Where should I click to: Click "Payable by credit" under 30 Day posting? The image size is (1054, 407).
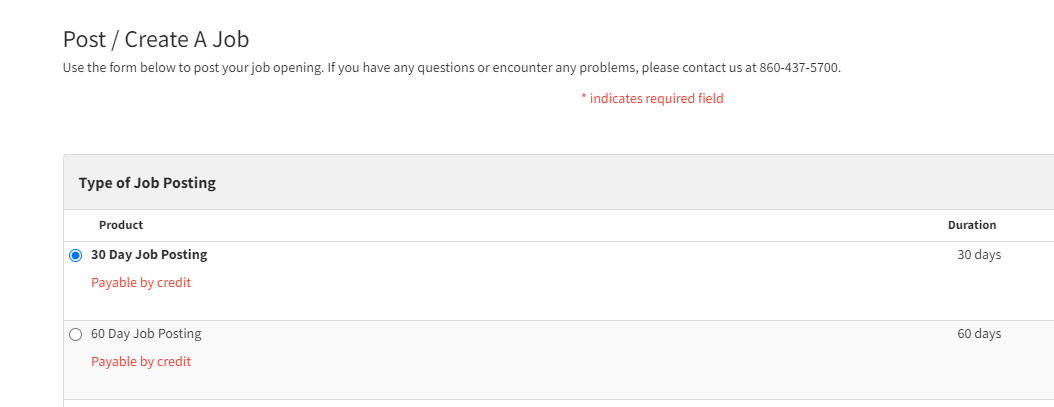pos(141,283)
